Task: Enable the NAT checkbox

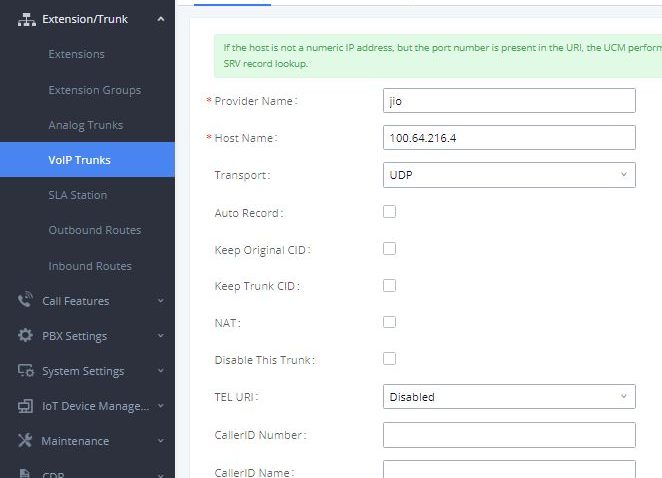Action: click(x=390, y=322)
